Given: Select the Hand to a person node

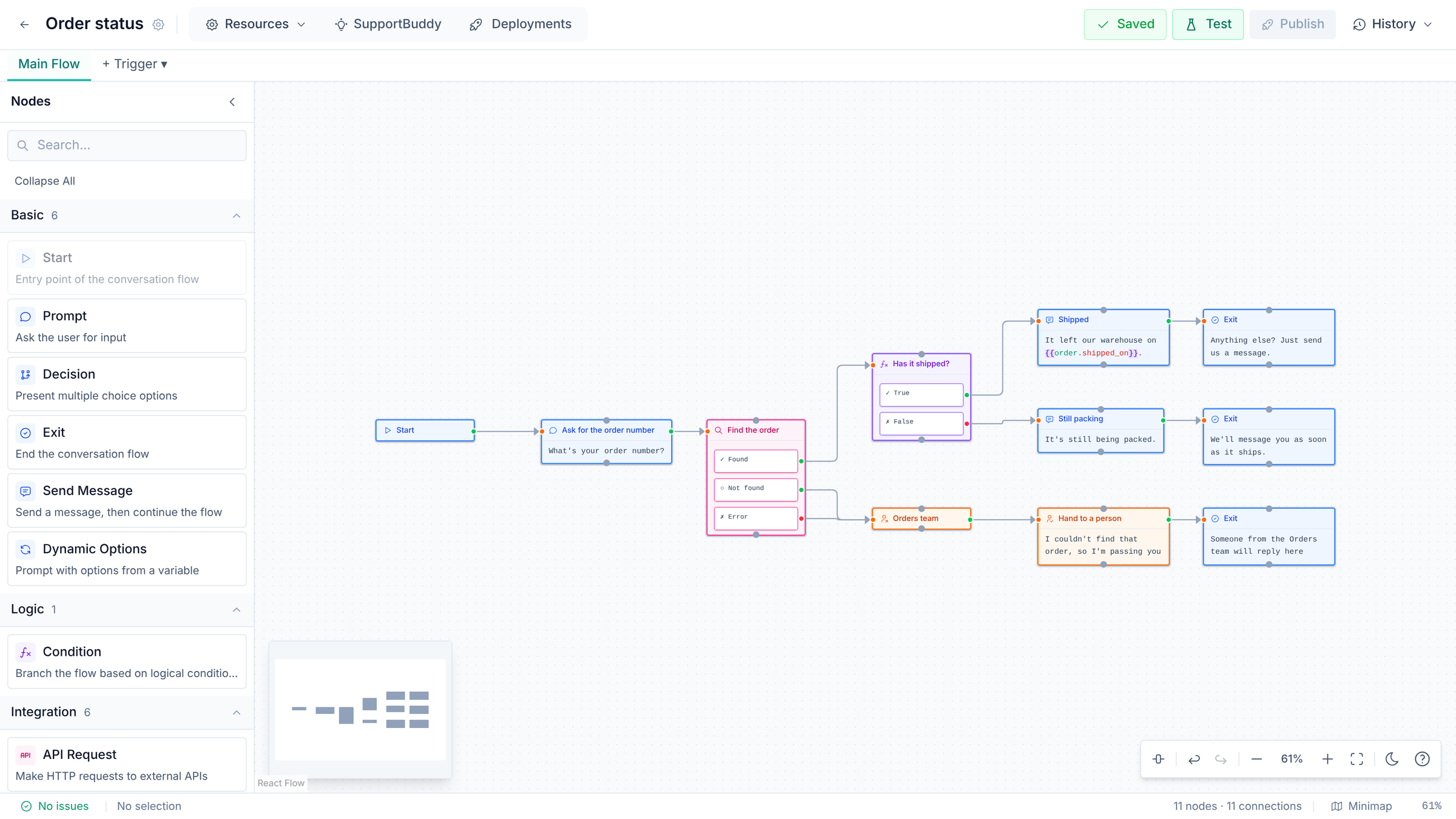Looking at the screenshot, I should point(1103,536).
